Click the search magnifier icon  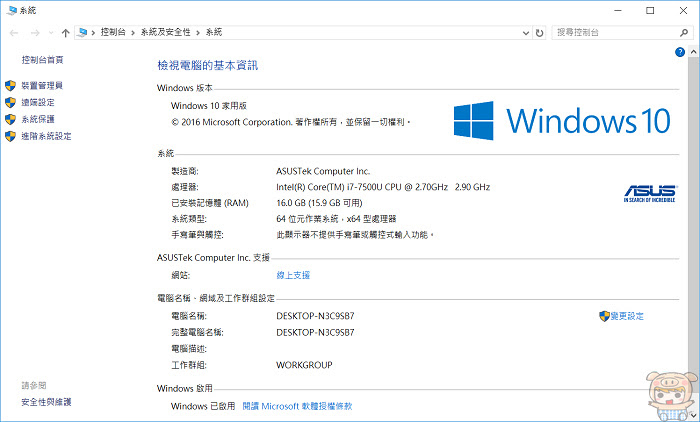[x=683, y=32]
